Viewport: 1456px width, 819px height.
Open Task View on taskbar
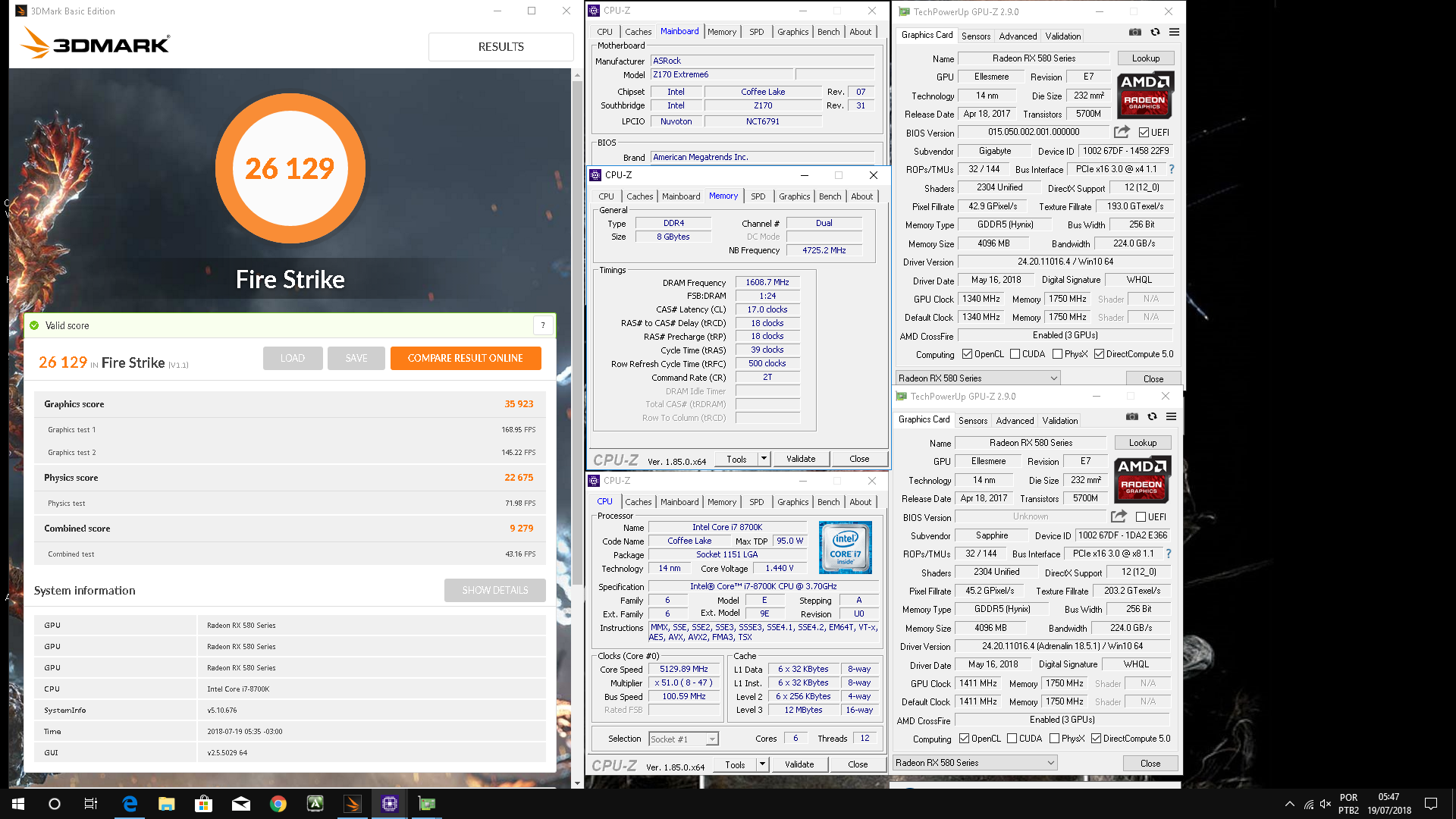(90, 804)
